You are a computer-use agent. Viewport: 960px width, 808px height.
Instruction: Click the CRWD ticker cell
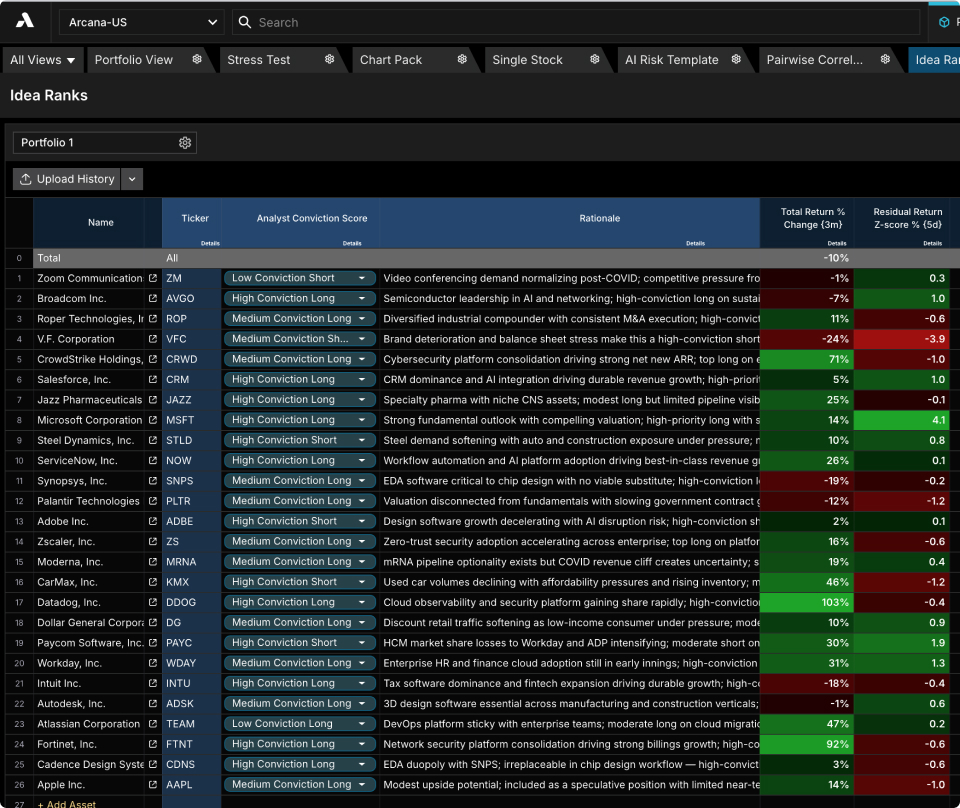[x=192, y=359]
